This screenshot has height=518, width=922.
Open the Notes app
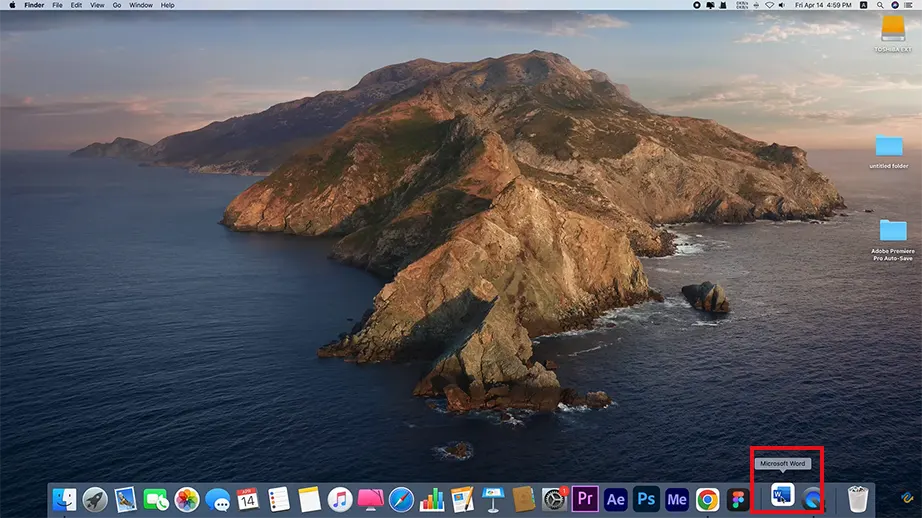309,500
